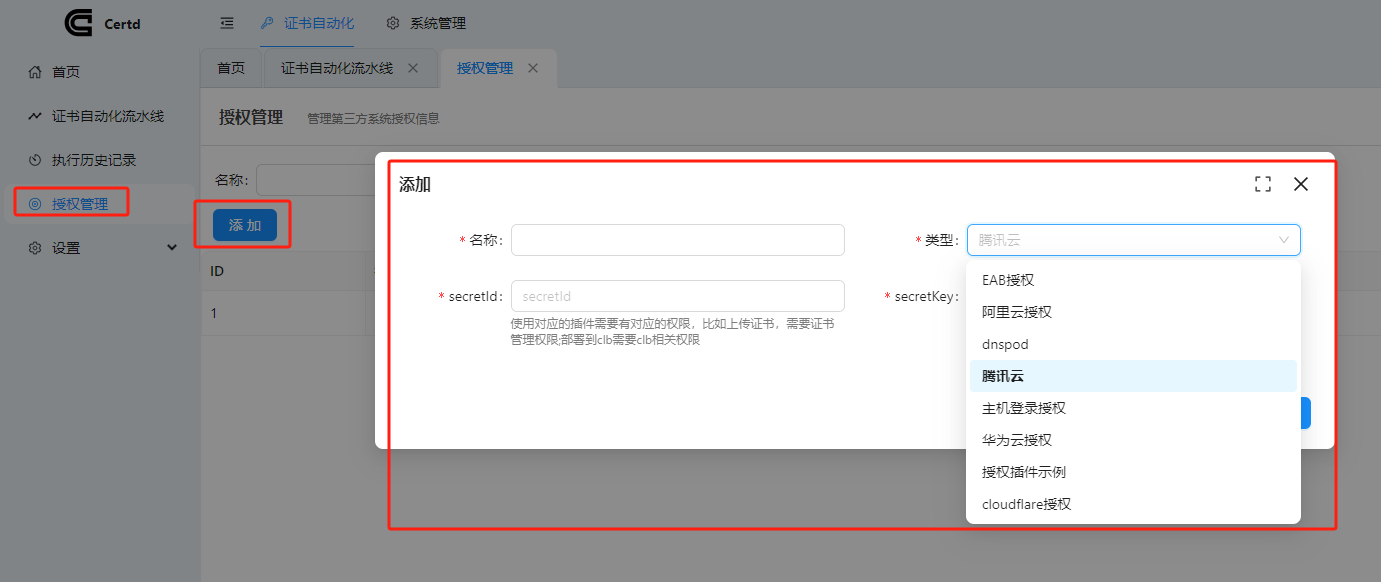Click the Certd logo icon
Screen dimensions: 1381x582
pyautogui.click(x=79, y=23)
